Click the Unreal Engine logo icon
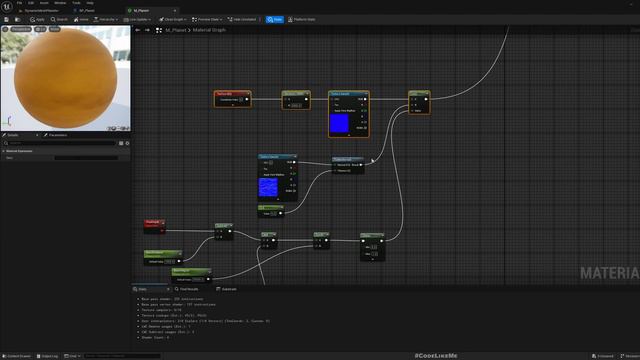The image size is (640, 360). [x=7, y=7]
